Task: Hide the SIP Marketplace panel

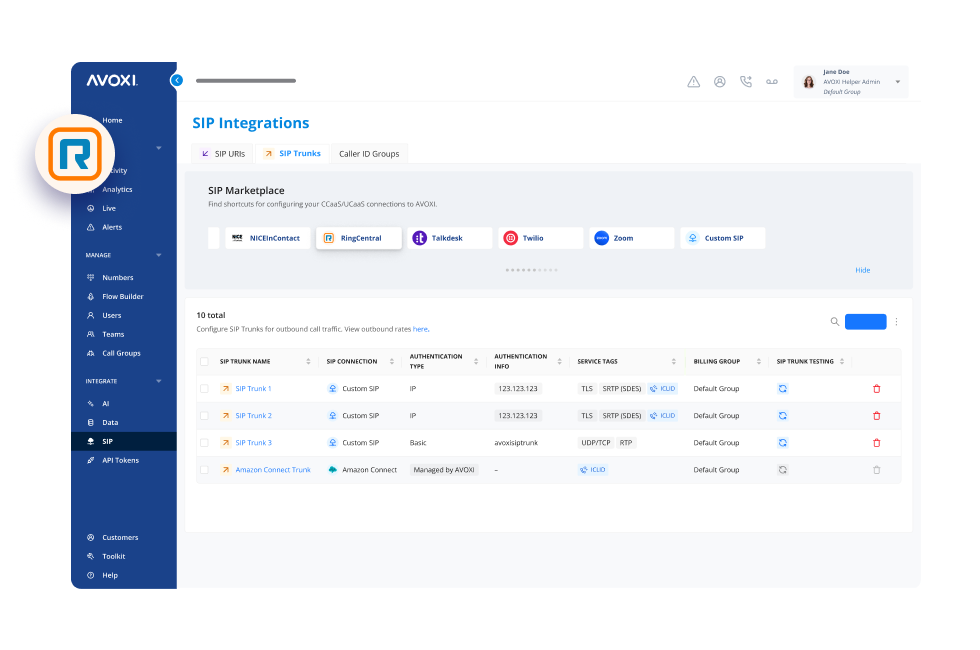Action: [x=862, y=270]
